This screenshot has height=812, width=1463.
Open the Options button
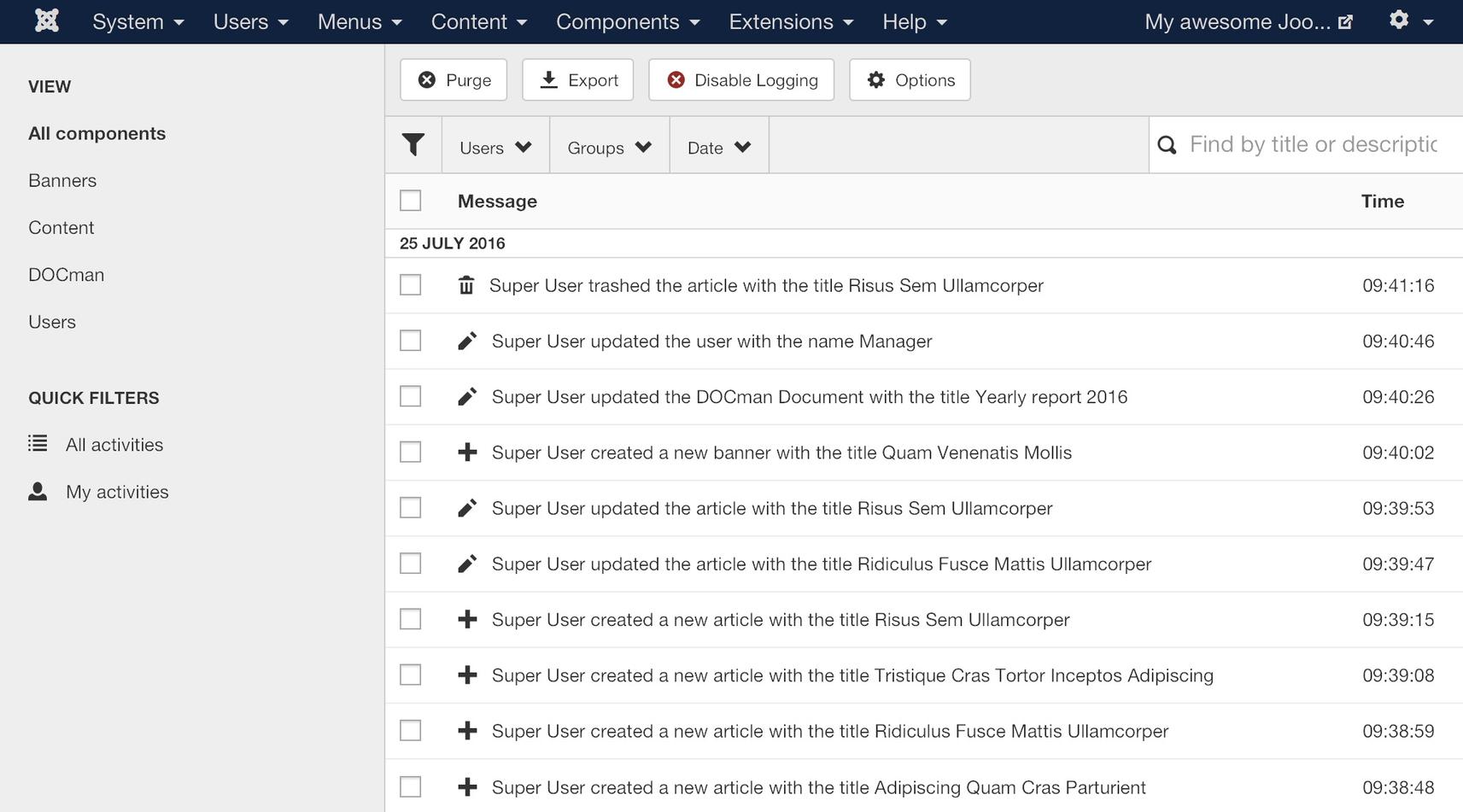pos(910,79)
